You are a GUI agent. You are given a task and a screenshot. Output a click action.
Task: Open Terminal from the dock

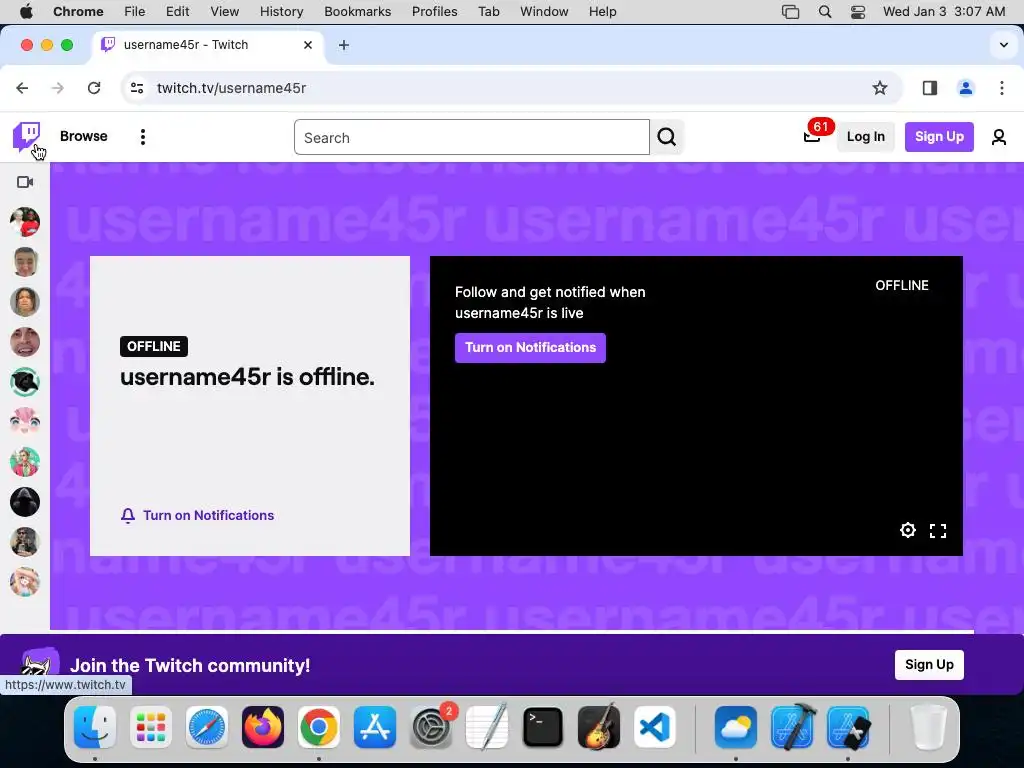[543, 727]
